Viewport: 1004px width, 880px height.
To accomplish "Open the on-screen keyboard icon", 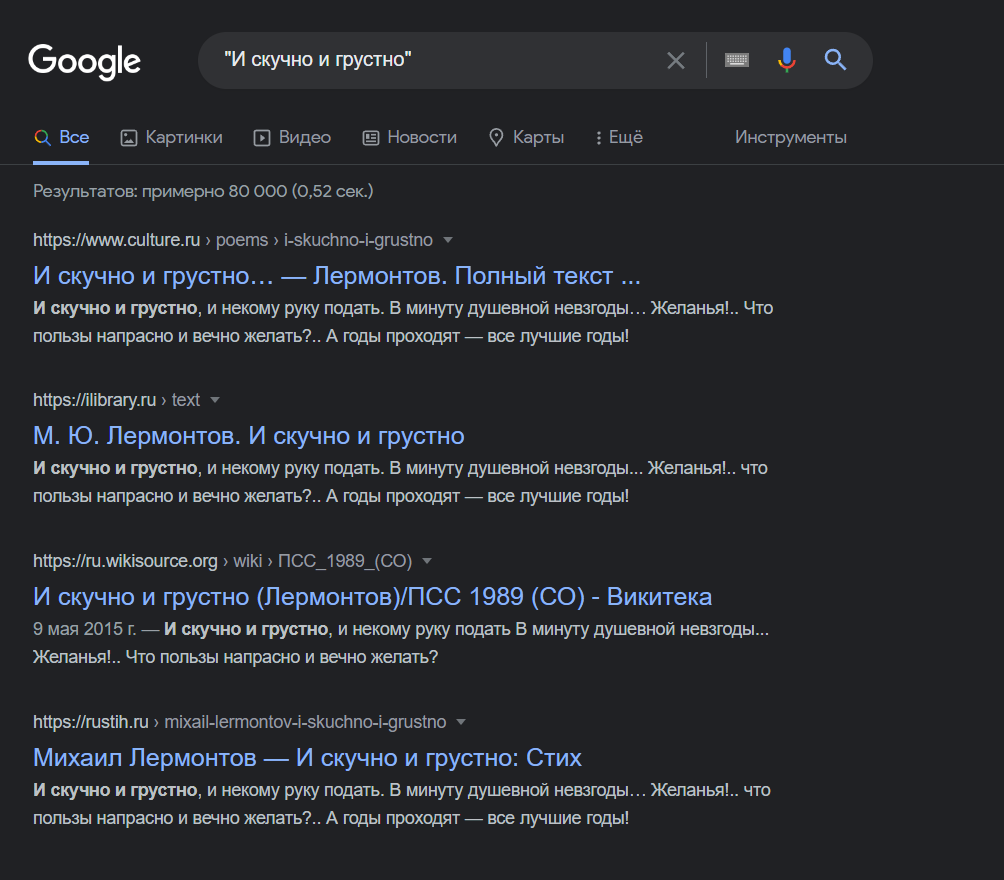I will tap(736, 60).
